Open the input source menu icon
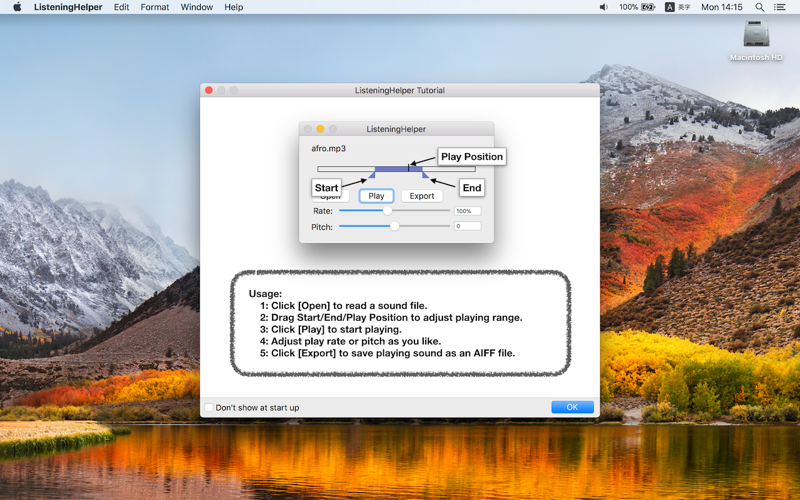Image resolution: width=800 pixels, height=500 pixels. tap(670, 7)
